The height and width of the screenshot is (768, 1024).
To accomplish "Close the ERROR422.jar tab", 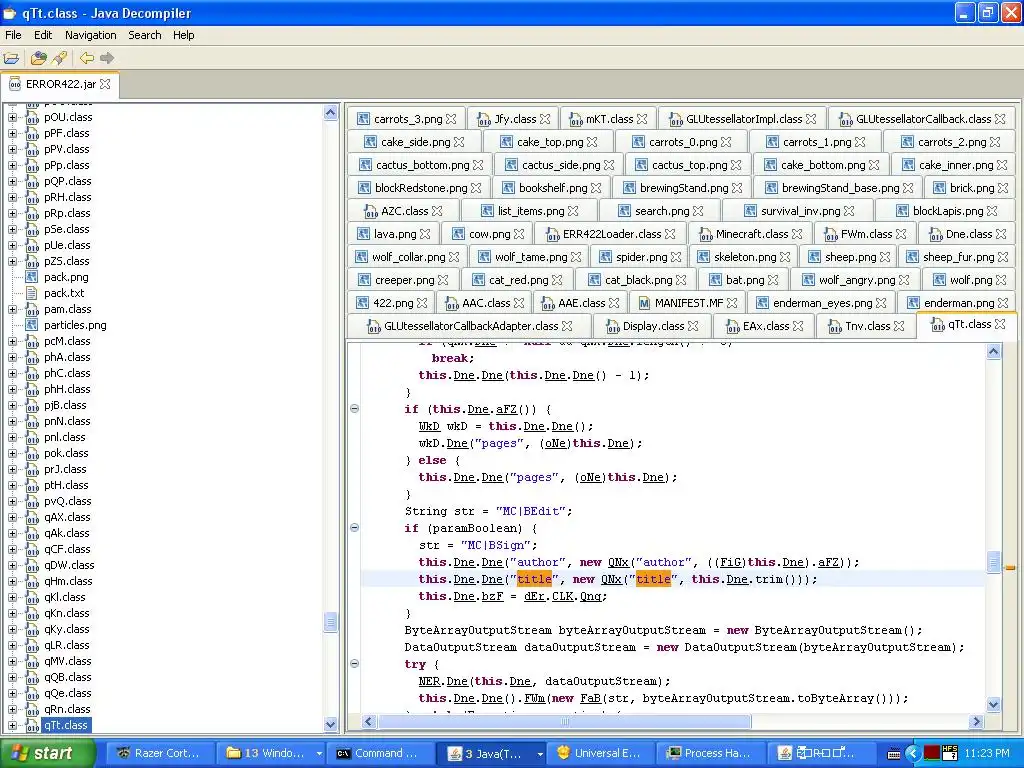I will pyautogui.click(x=105, y=84).
